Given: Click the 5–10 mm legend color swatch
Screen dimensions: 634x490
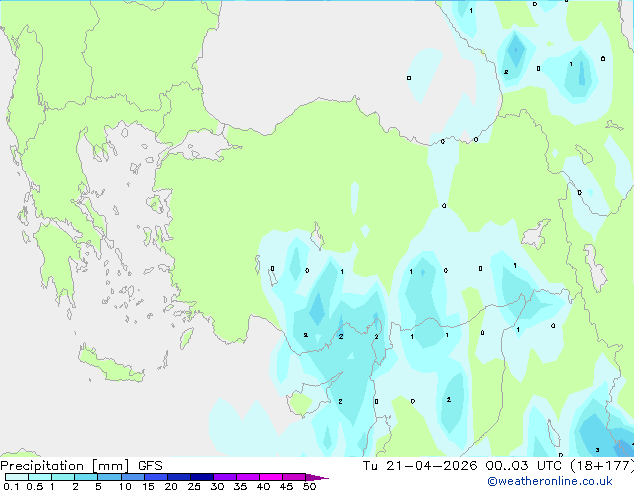Looking at the screenshot, I should (x=109, y=477).
